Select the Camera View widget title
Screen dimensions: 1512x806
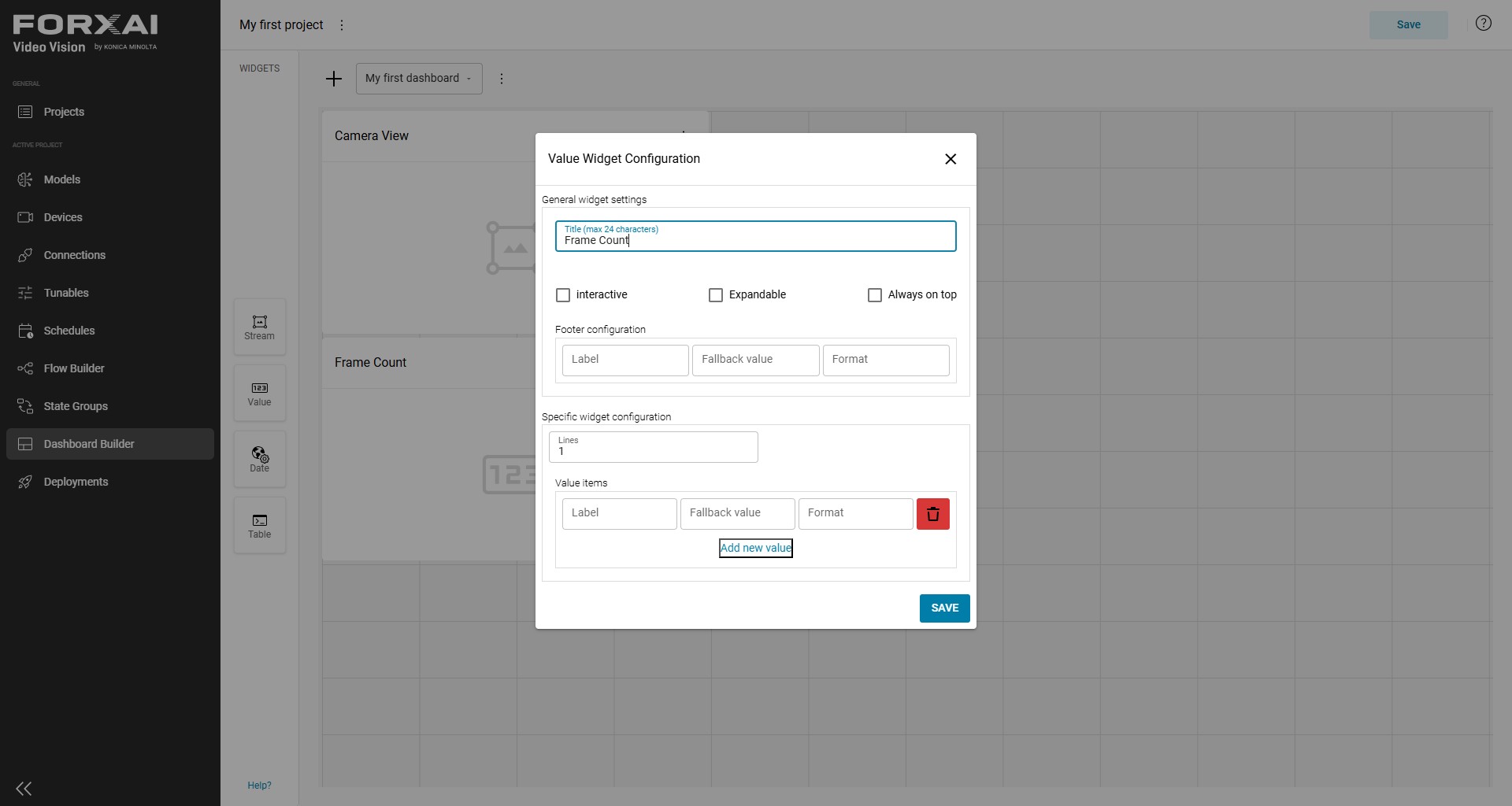tap(372, 136)
